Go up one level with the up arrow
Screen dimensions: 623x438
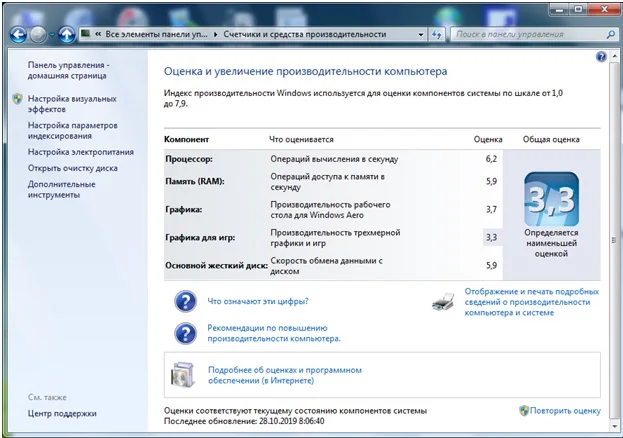pos(67,35)
